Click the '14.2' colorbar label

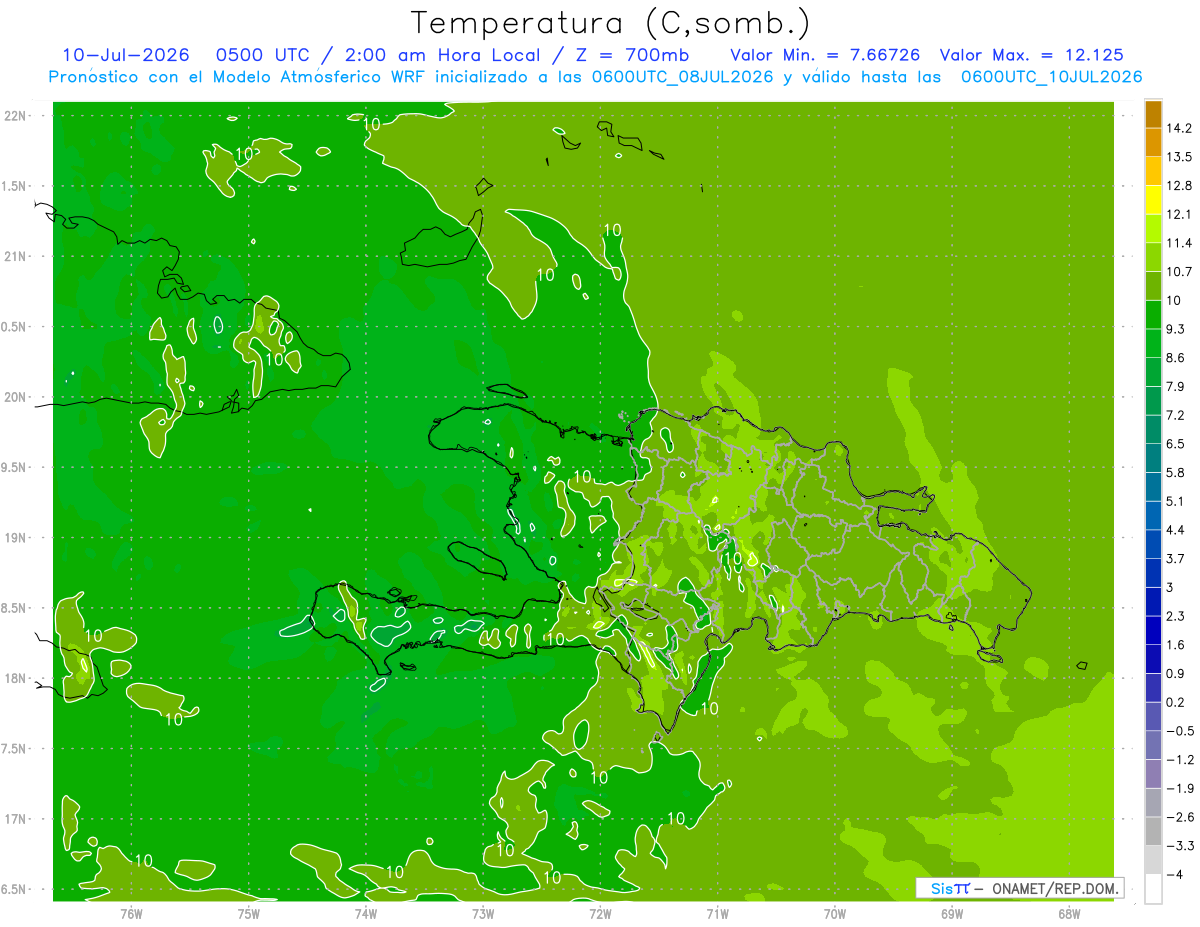pyautogui.click(x=1180, y=129)
